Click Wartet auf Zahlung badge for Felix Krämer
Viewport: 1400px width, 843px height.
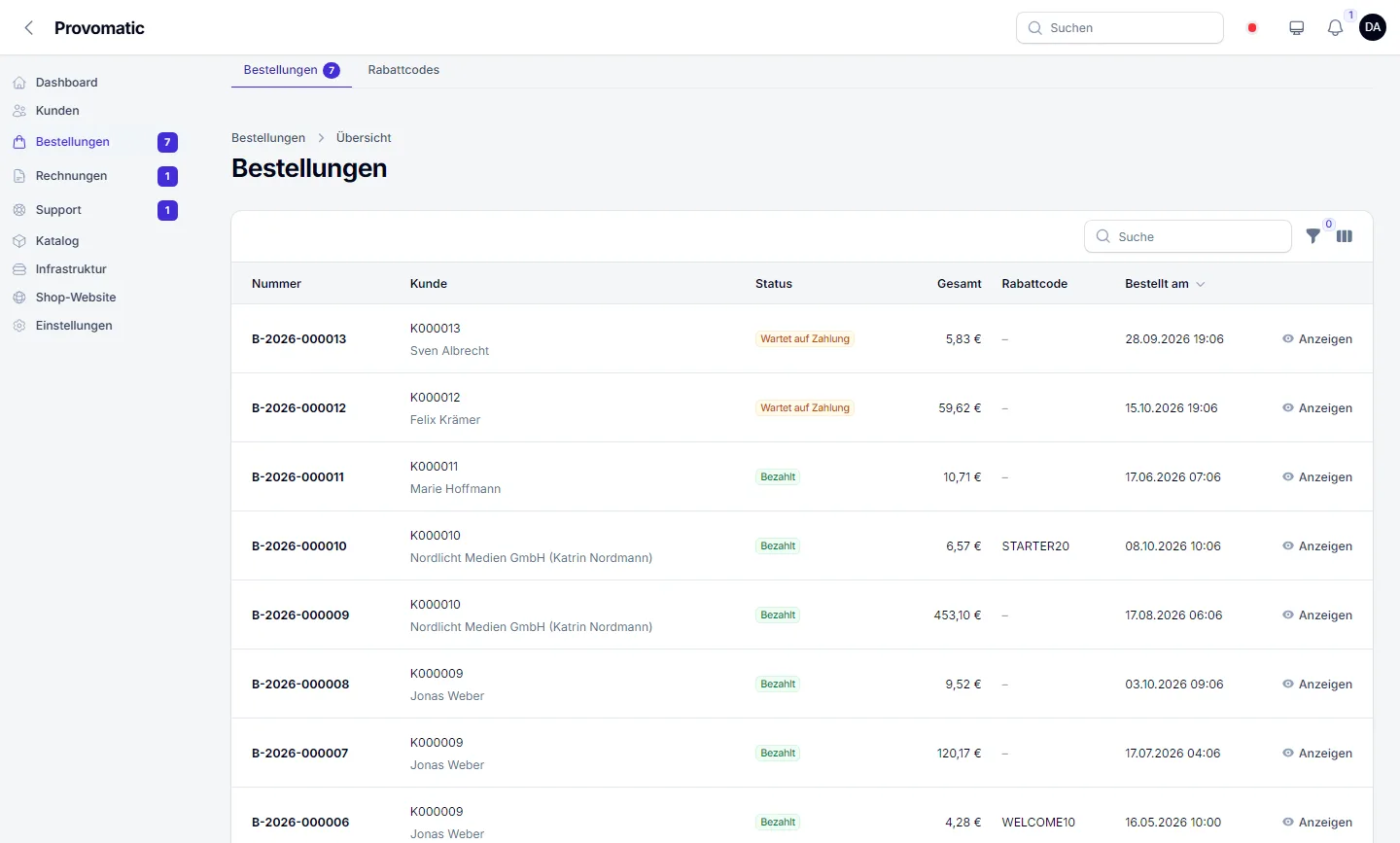pos(805,408)
